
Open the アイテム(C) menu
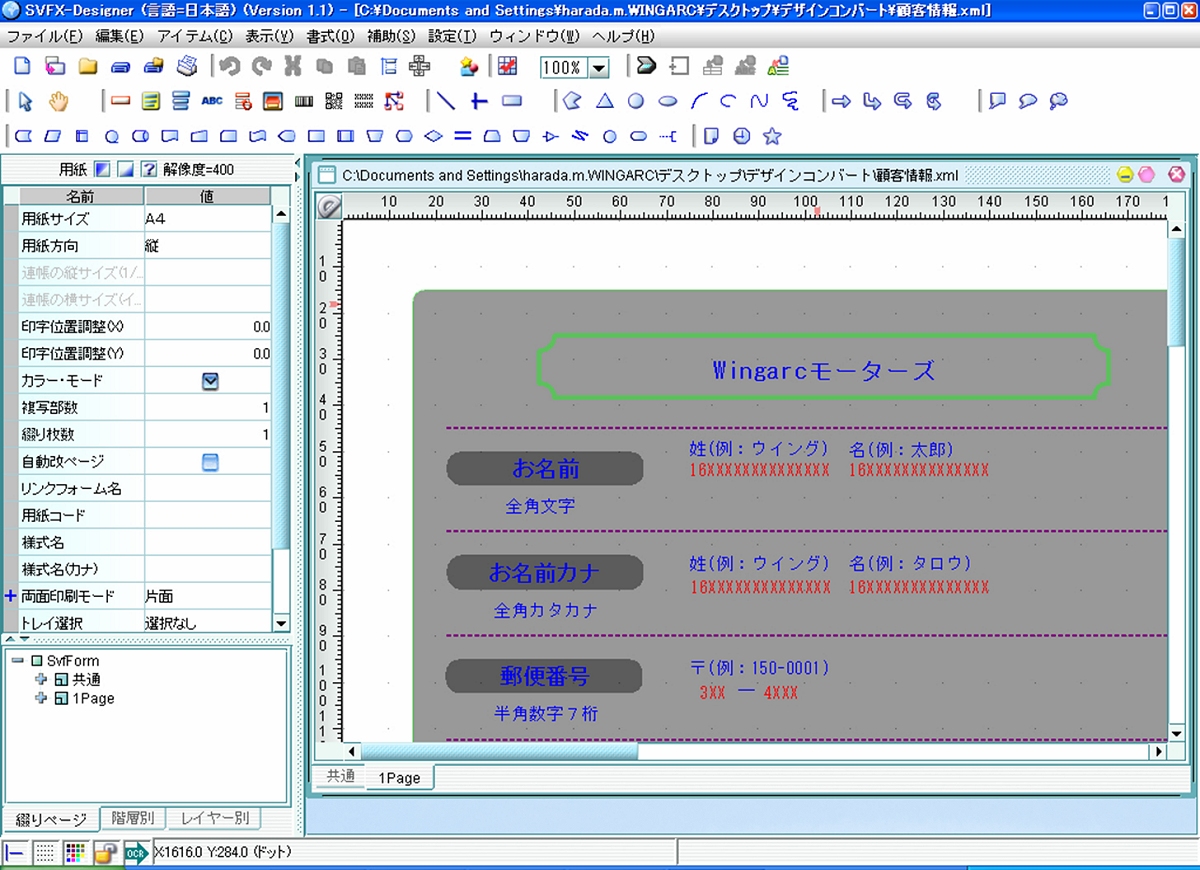tap(194, 36)
